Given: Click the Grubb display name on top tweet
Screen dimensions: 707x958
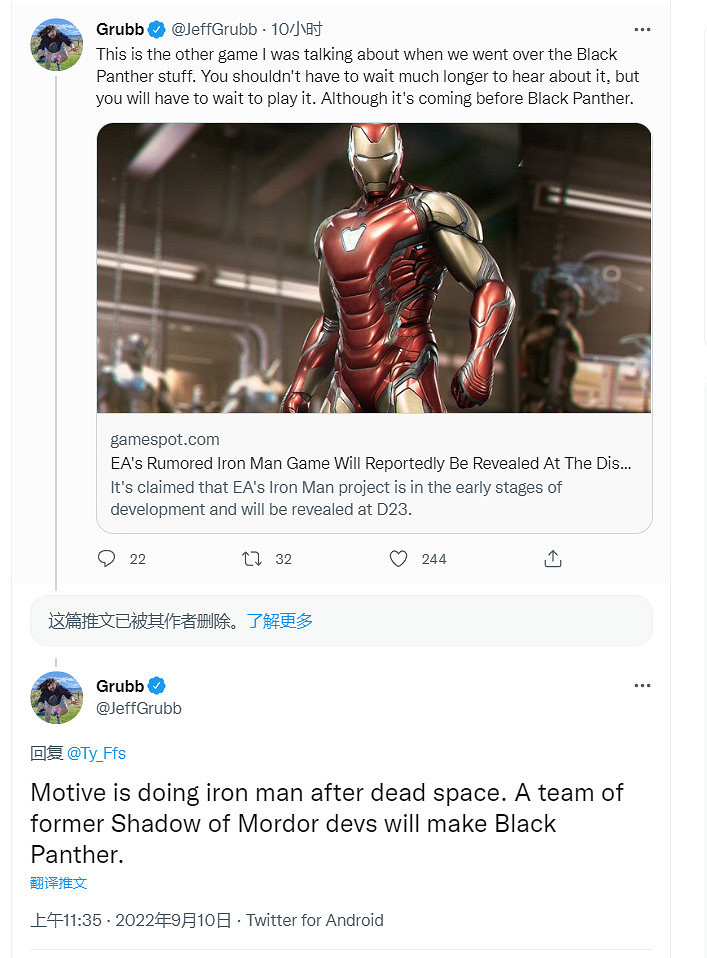Looking at the screenshot, I should [120, 29].
